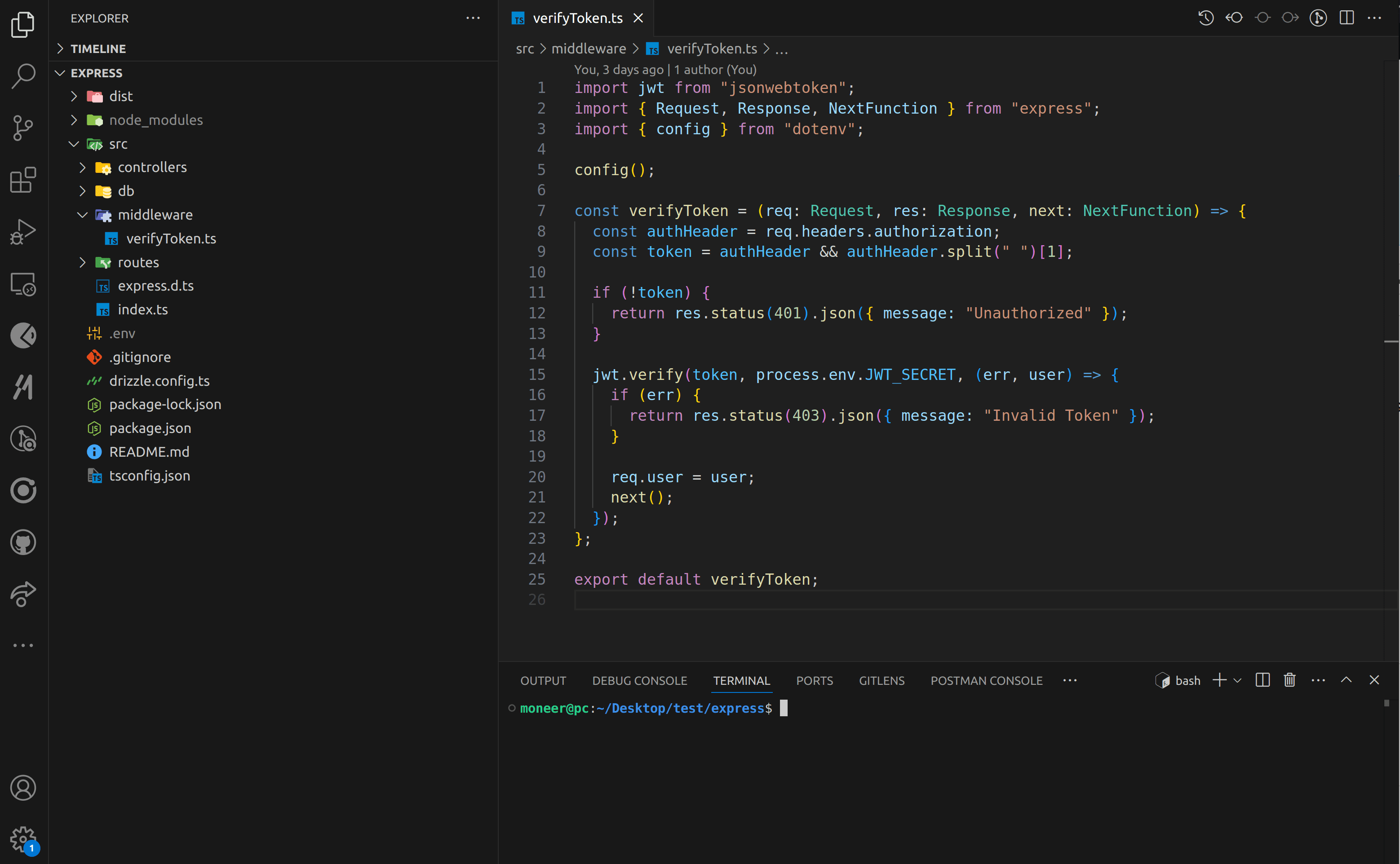Open the Remote Explorer view
The width and height of the screenshot is (1400, 864).
click(x=23, y=284)
